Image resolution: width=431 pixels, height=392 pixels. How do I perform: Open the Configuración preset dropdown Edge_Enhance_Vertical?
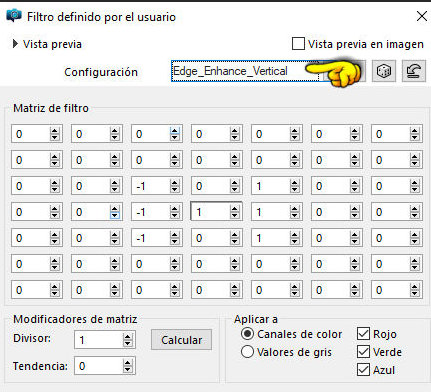(245, 71)
